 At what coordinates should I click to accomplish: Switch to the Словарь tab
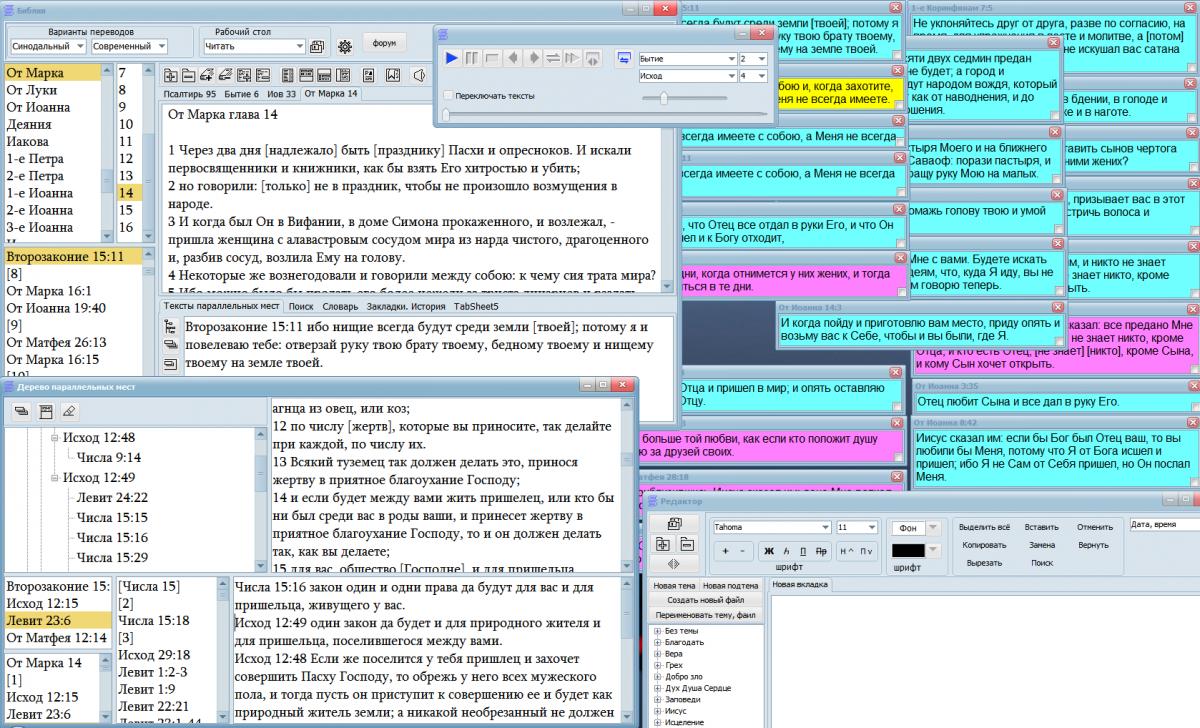coord(340,306)
